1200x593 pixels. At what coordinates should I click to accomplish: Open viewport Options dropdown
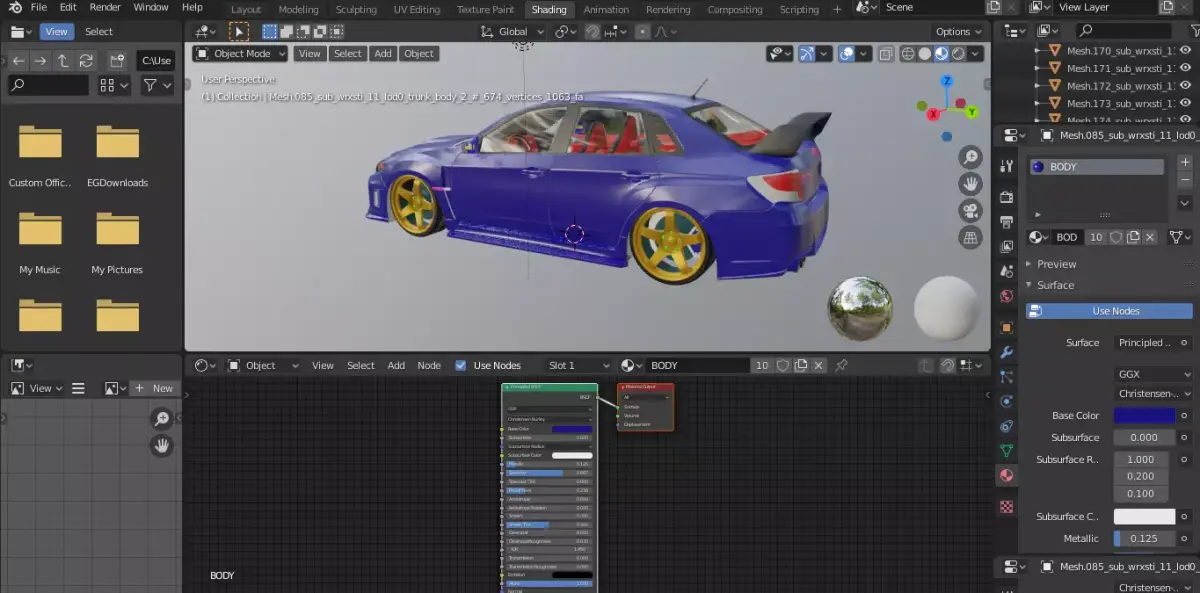point(959,32)
